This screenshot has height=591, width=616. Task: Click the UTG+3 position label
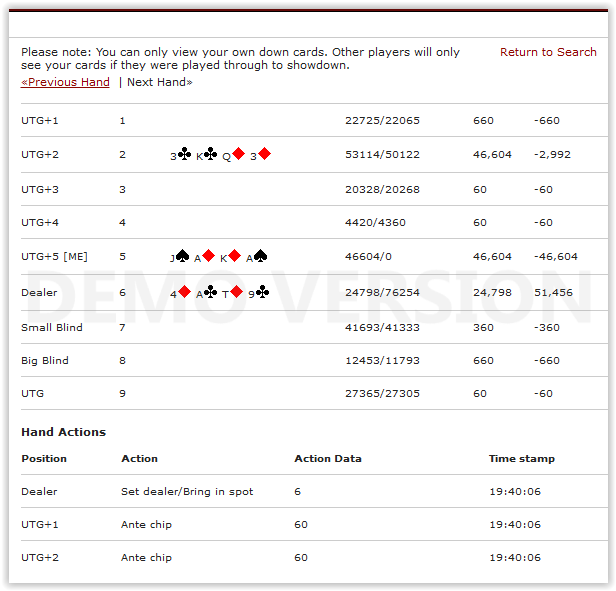tap(40, 189)
